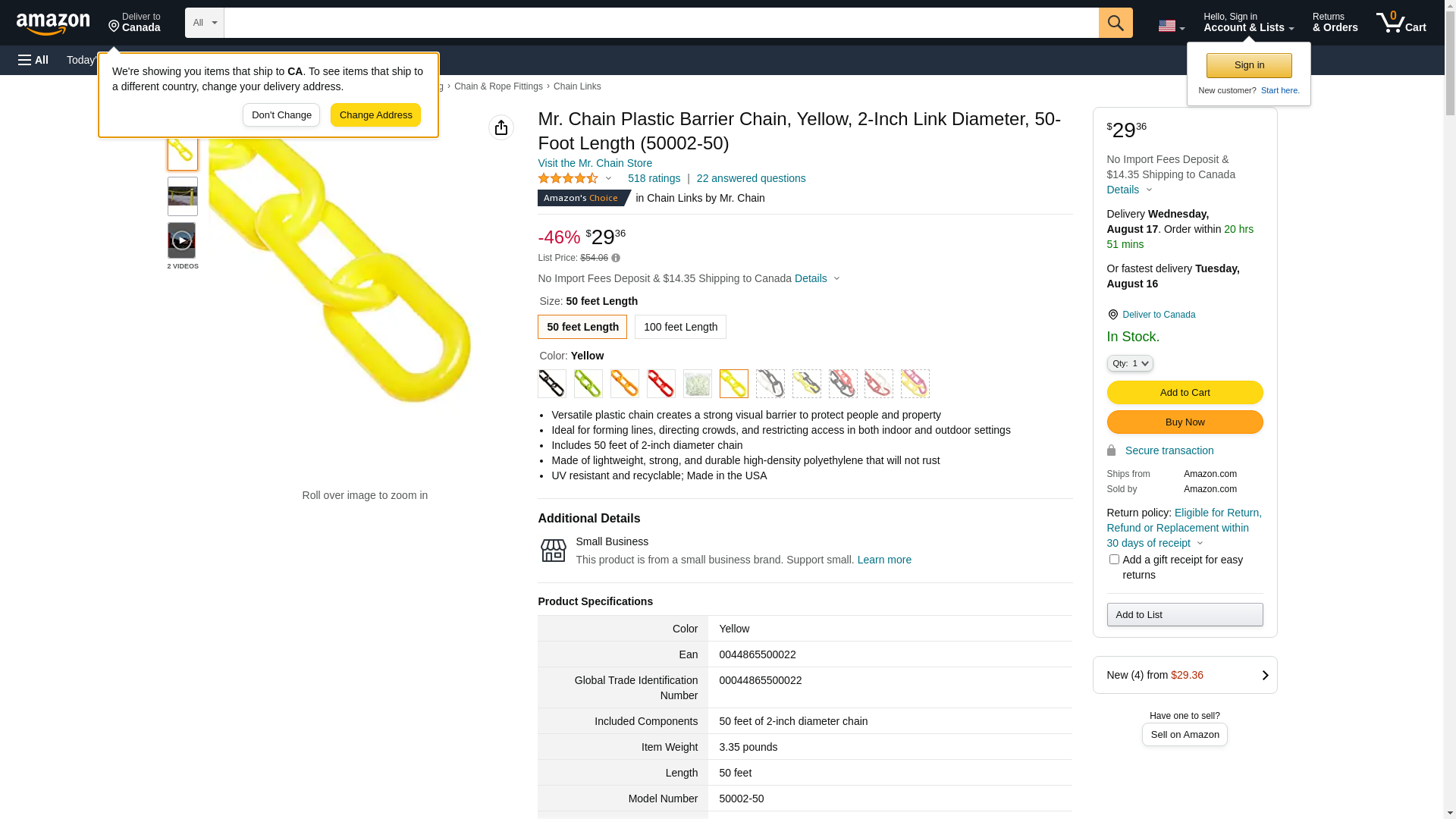1456x819 pixels.
Task: Click inside the Amazon search field
Action: pyautogui.click(x=661, y=23)
